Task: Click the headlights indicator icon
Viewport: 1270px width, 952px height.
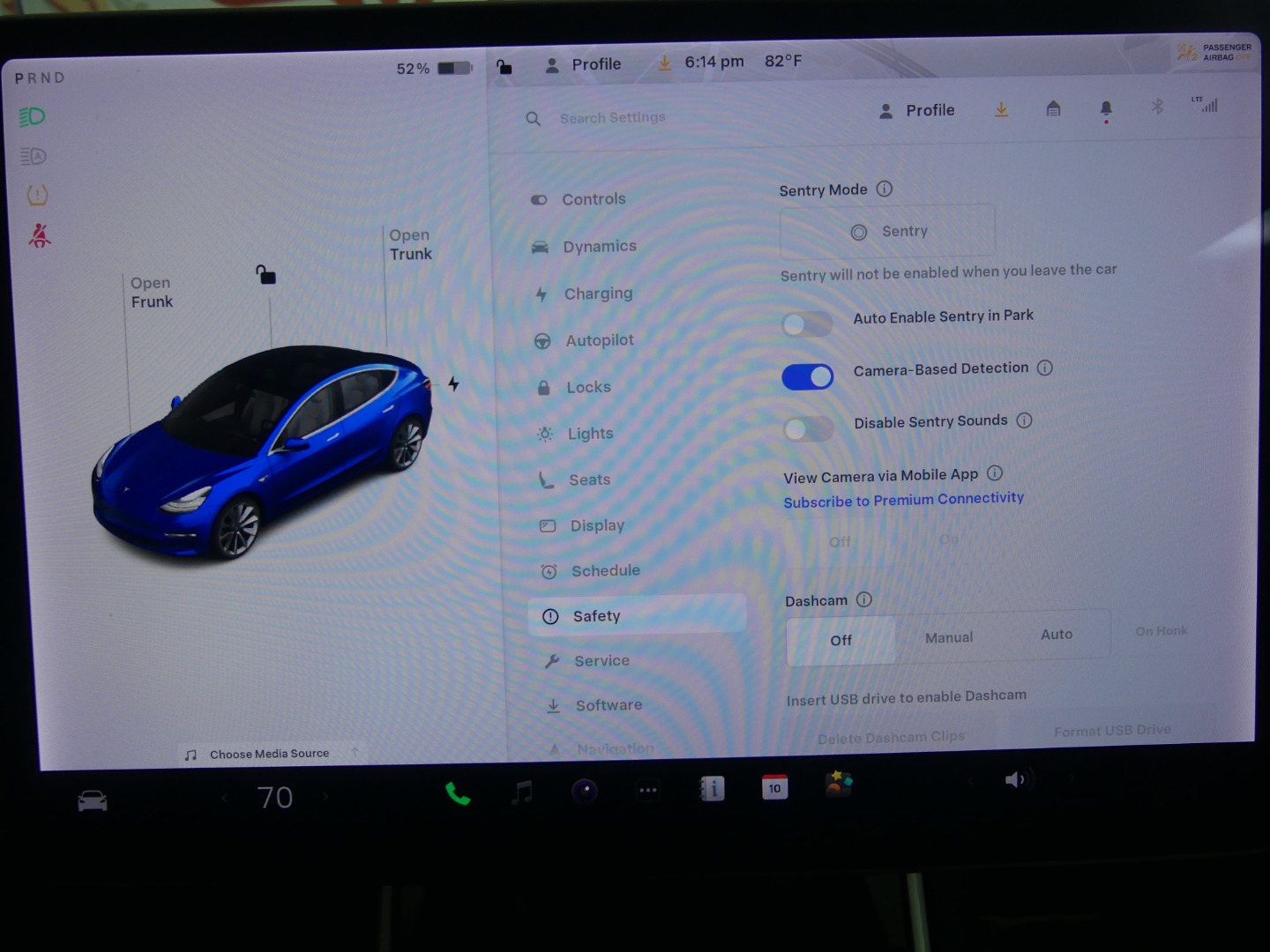Action: tap(33, 116)
